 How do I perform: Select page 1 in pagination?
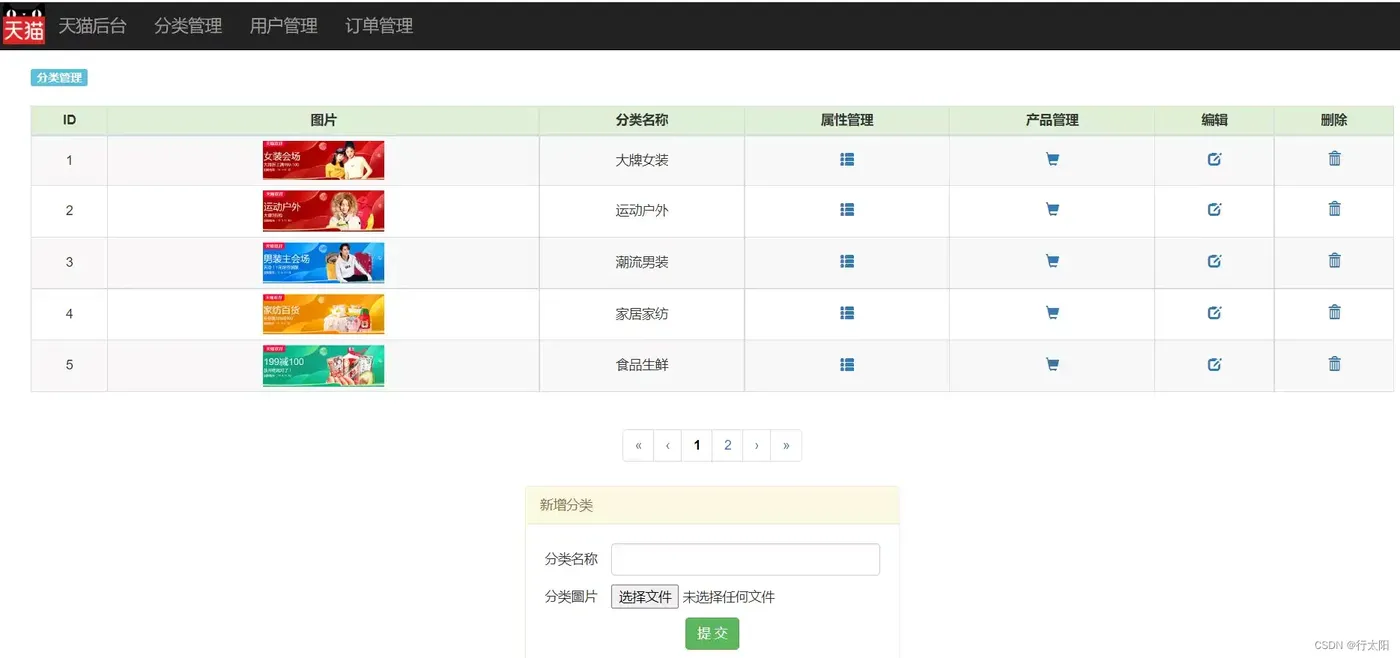click(697, 446)
